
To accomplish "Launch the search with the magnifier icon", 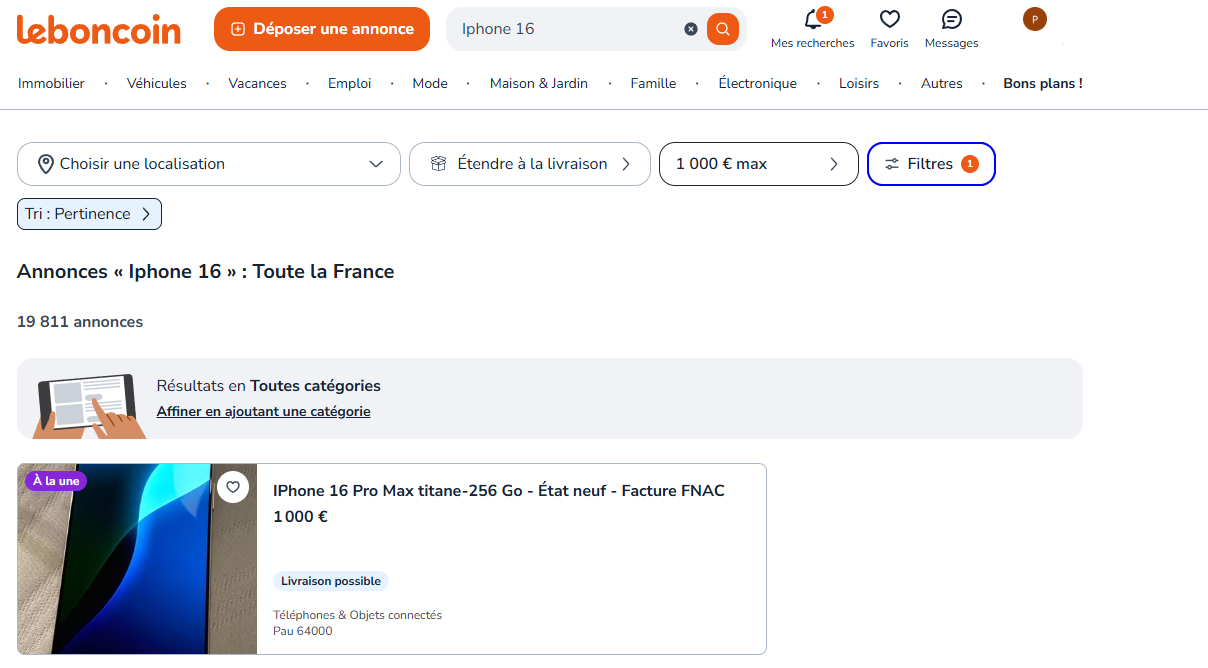I will pos(722,28).
